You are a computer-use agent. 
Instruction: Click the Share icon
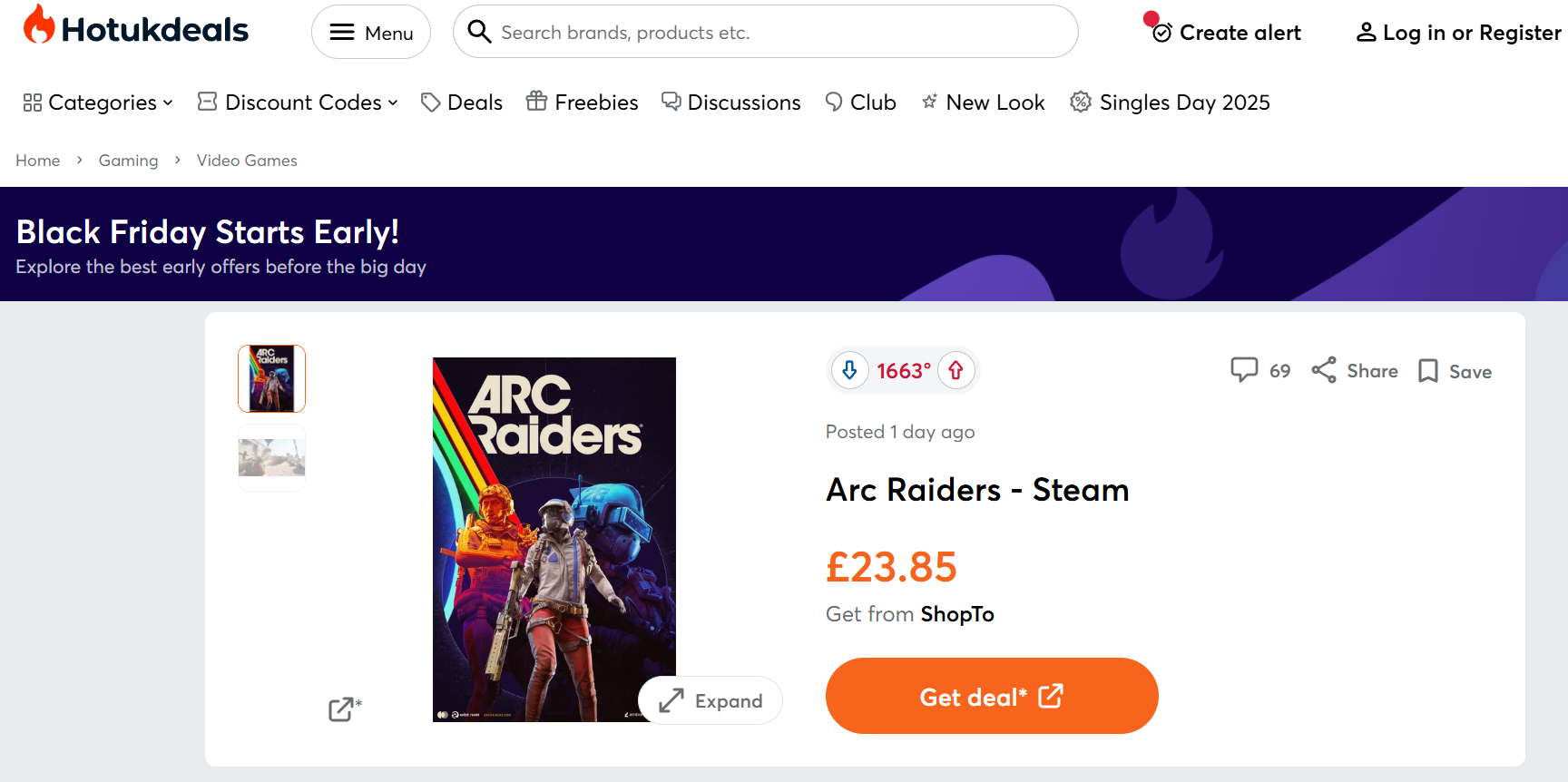click(x=1324, y=370)
